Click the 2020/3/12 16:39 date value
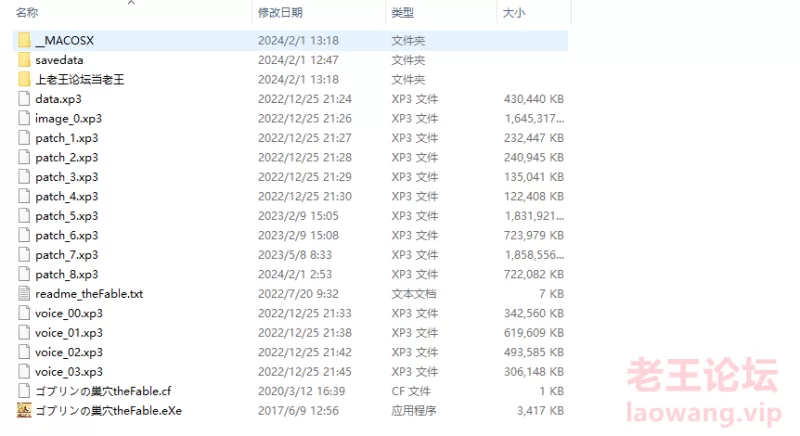Screen dimensions: 800x436 point(302,391)
